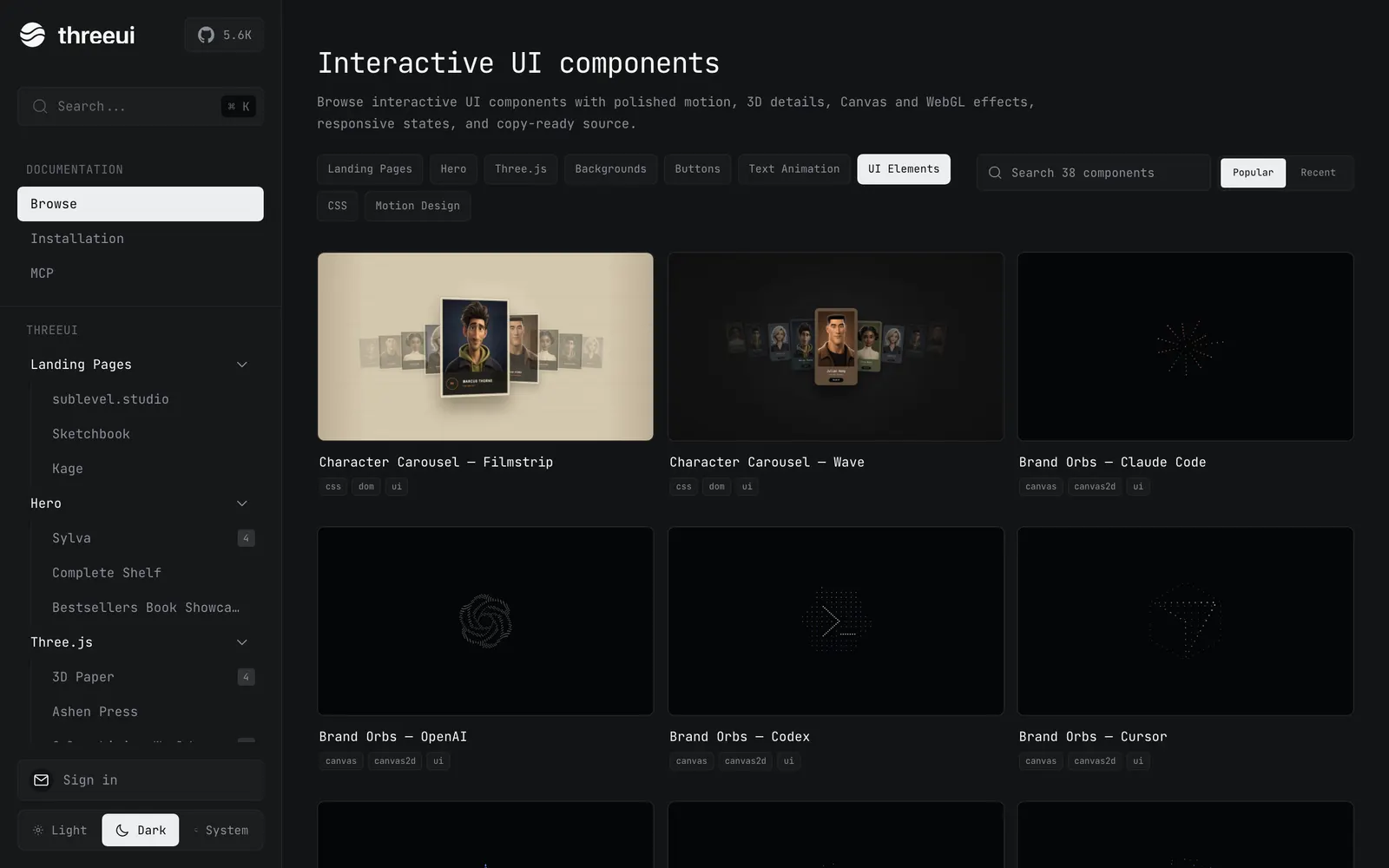Open Bestsellers Book Showcase in the sidebar

tap(146, 608)
